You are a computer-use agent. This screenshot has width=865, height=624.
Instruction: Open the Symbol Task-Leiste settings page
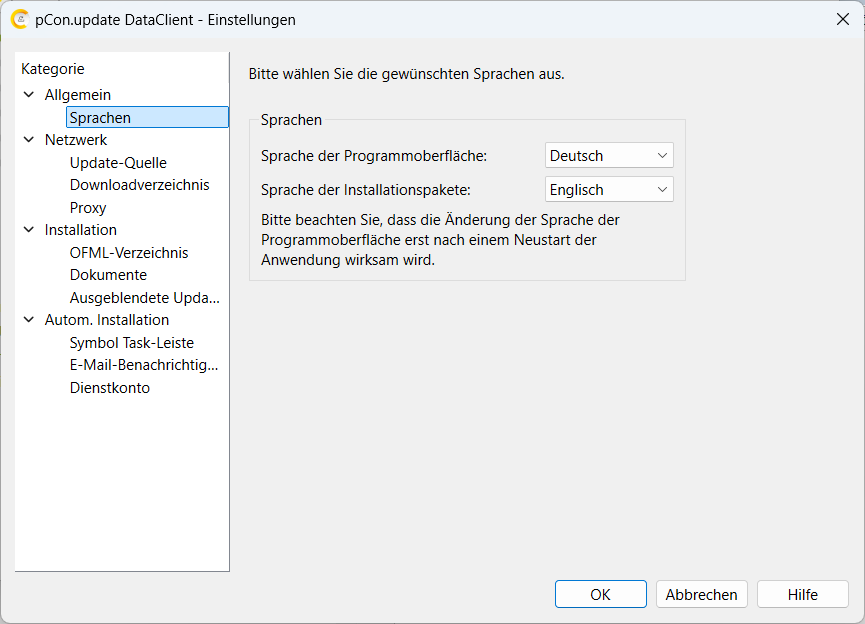131,343
